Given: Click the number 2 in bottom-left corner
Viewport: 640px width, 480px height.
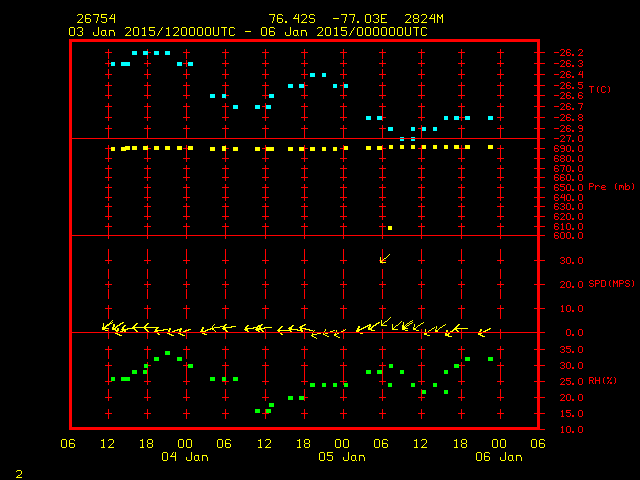Looking at the screenshot, I should pos(18,471).
